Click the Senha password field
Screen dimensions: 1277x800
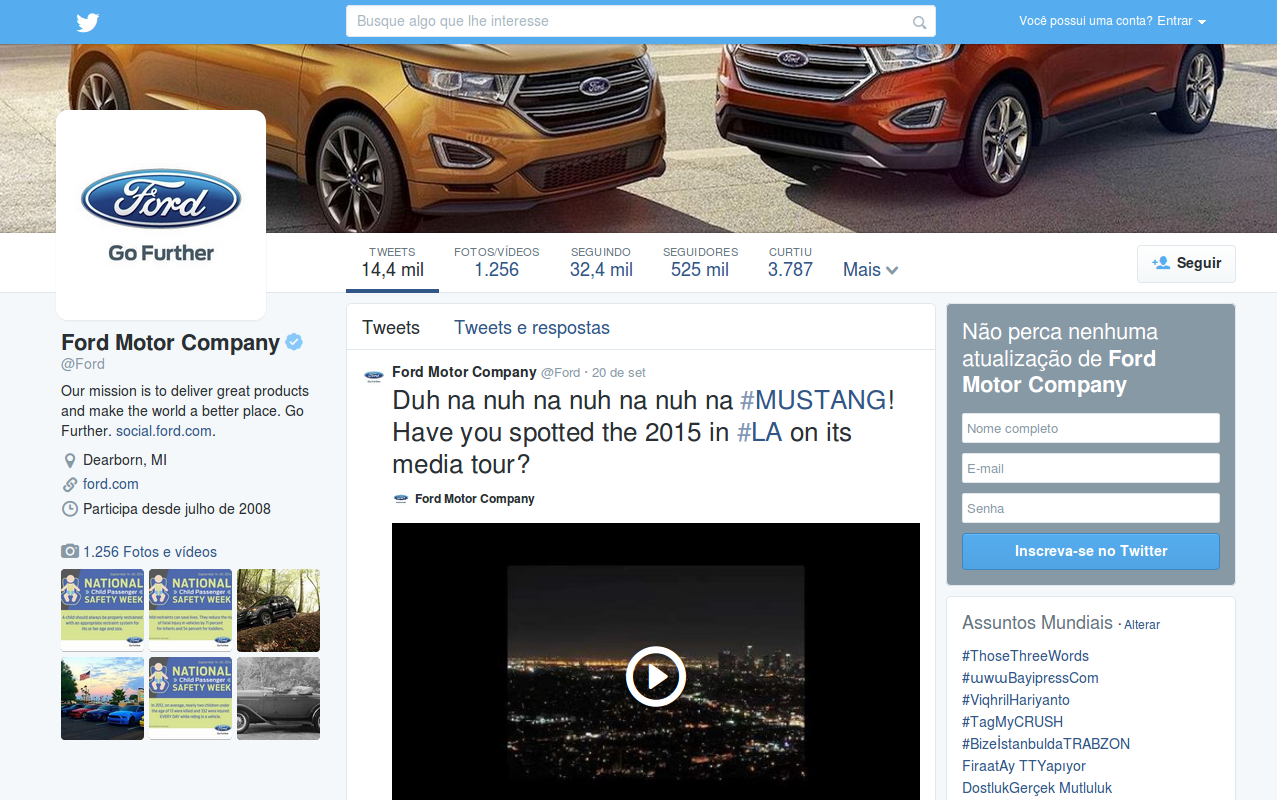click(x=1091, y=508)
